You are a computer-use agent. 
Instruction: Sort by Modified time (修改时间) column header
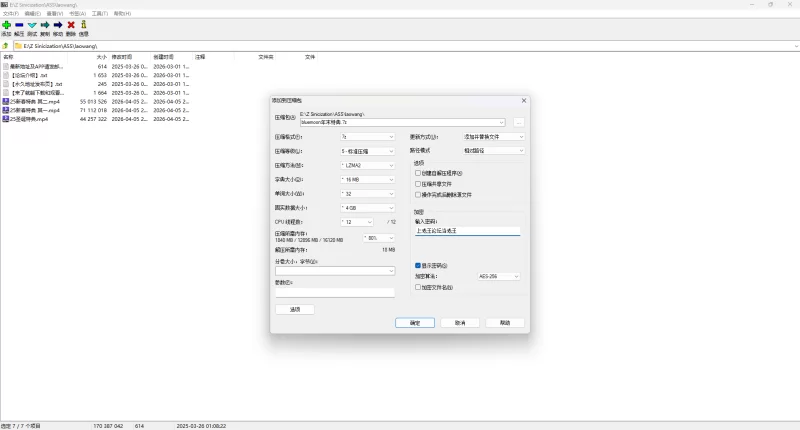[x=122, y=57]
